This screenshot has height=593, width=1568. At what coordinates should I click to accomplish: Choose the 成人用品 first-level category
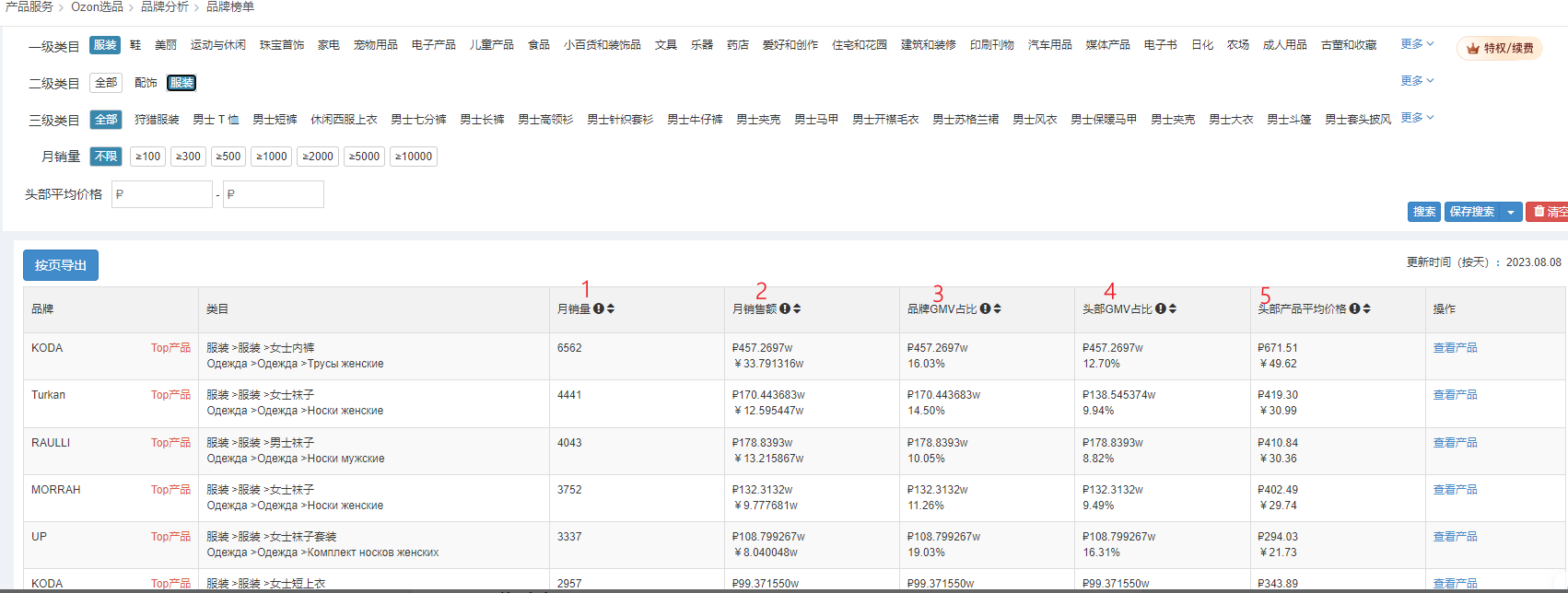pos(1285,45)
